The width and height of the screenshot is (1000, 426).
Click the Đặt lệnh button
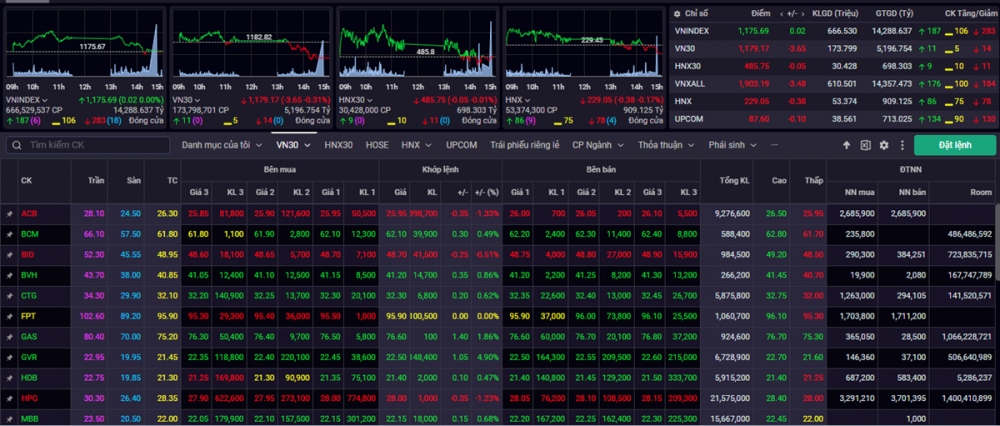click(955, 145)
